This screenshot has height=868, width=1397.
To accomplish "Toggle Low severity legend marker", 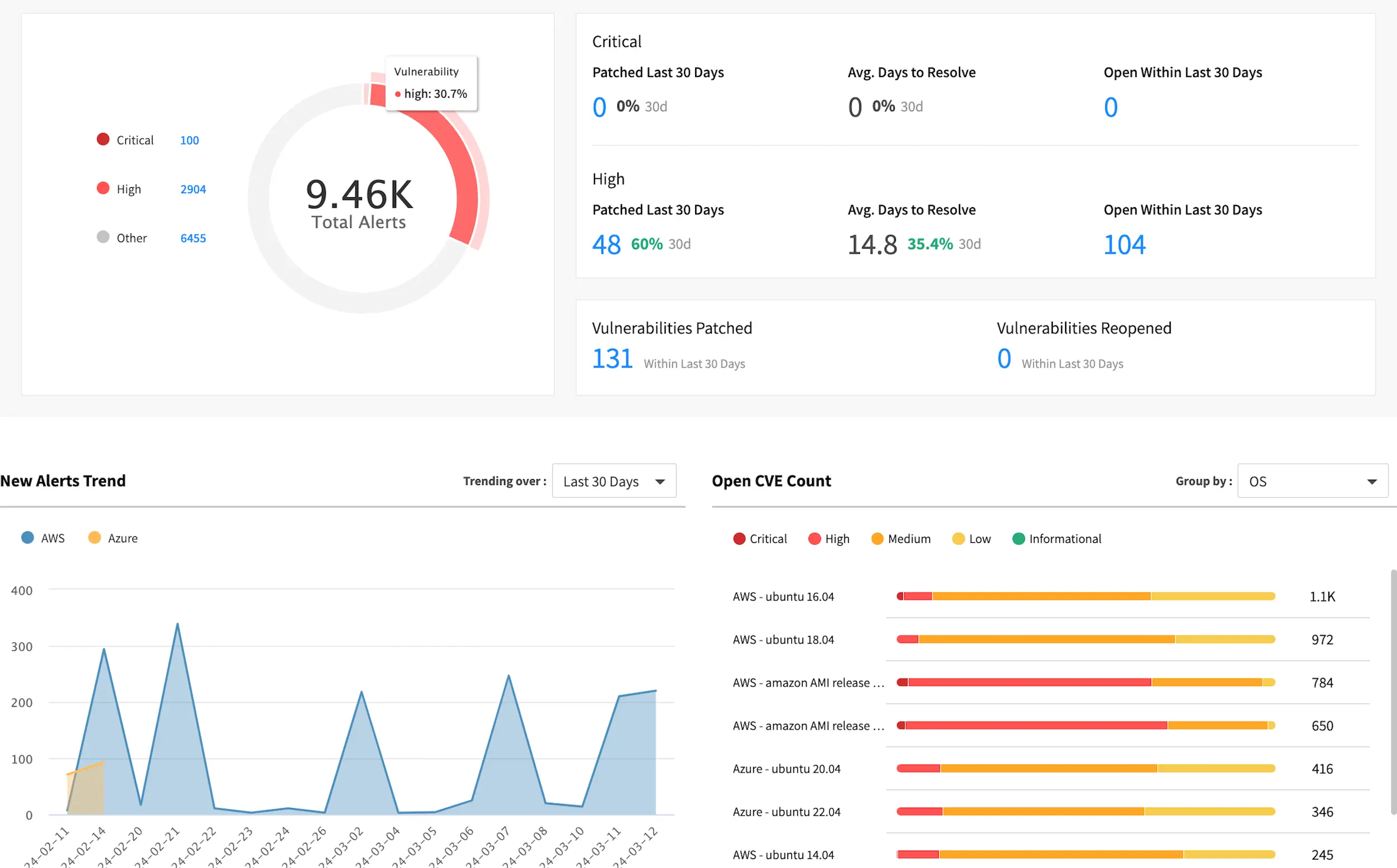I will tap(958, 538).
